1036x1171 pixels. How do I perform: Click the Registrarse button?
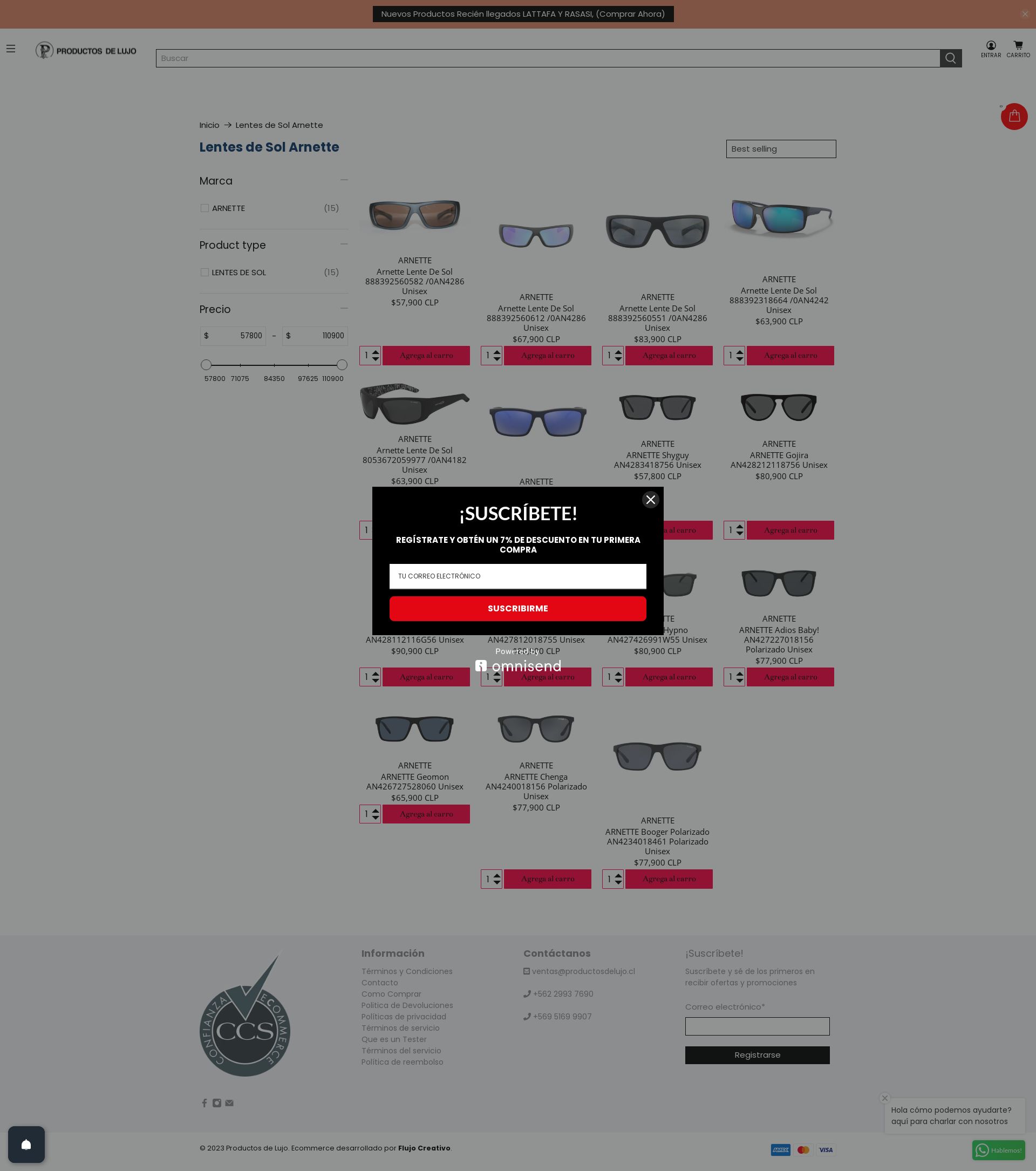click(757, 1054)
